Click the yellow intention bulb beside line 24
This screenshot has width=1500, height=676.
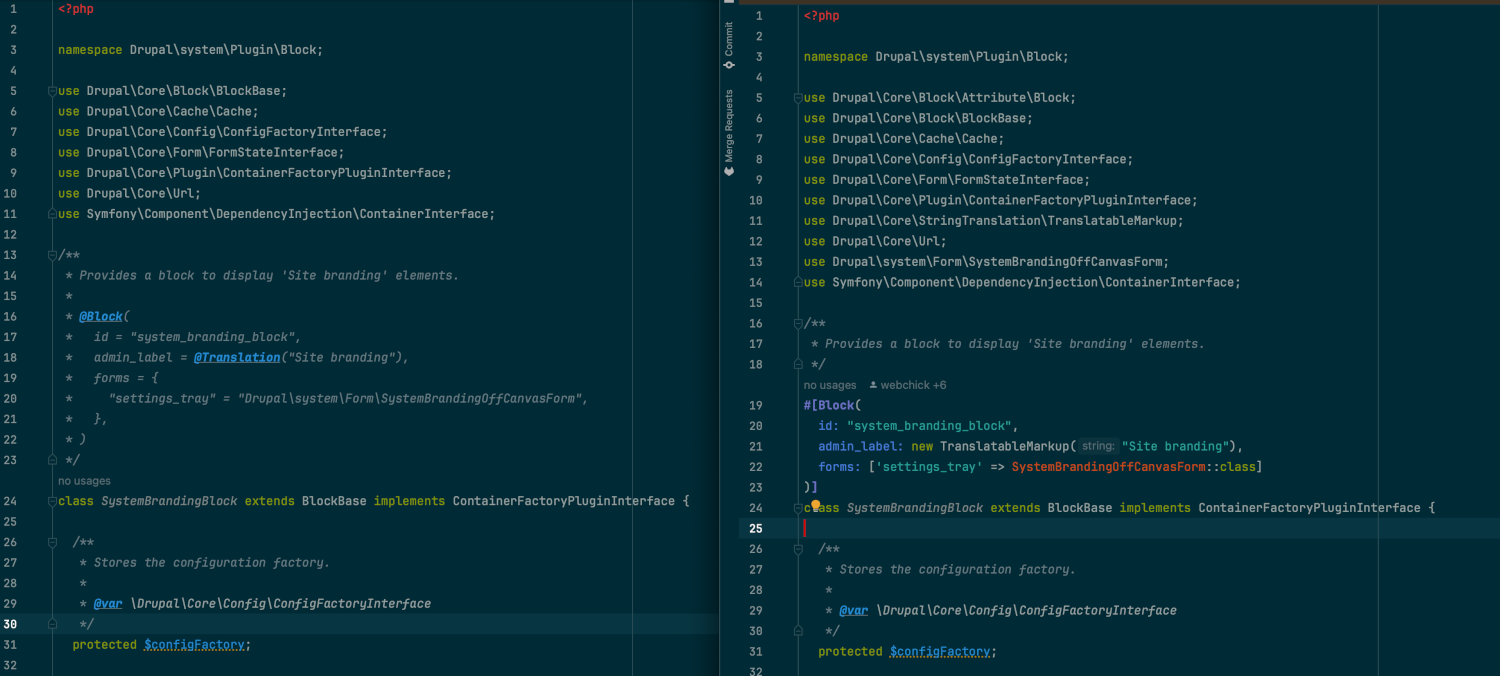pos(816,506)
